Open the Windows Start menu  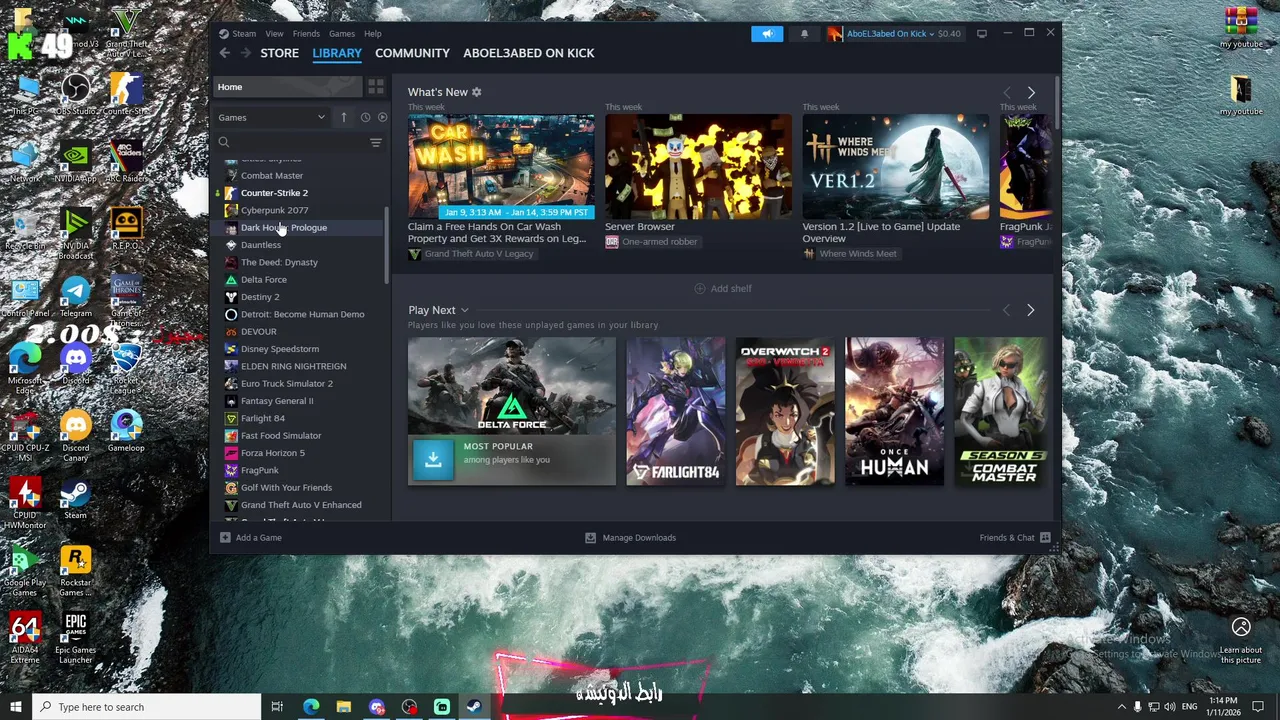tap(15, 707)
